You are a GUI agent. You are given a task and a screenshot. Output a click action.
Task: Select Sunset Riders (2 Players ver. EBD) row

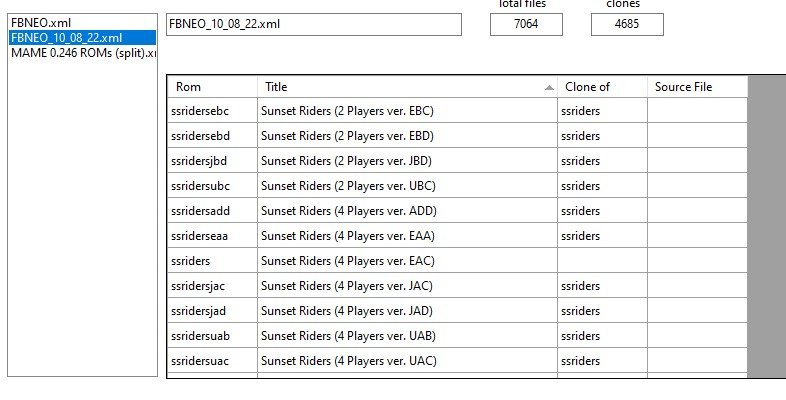pos(457,136)
